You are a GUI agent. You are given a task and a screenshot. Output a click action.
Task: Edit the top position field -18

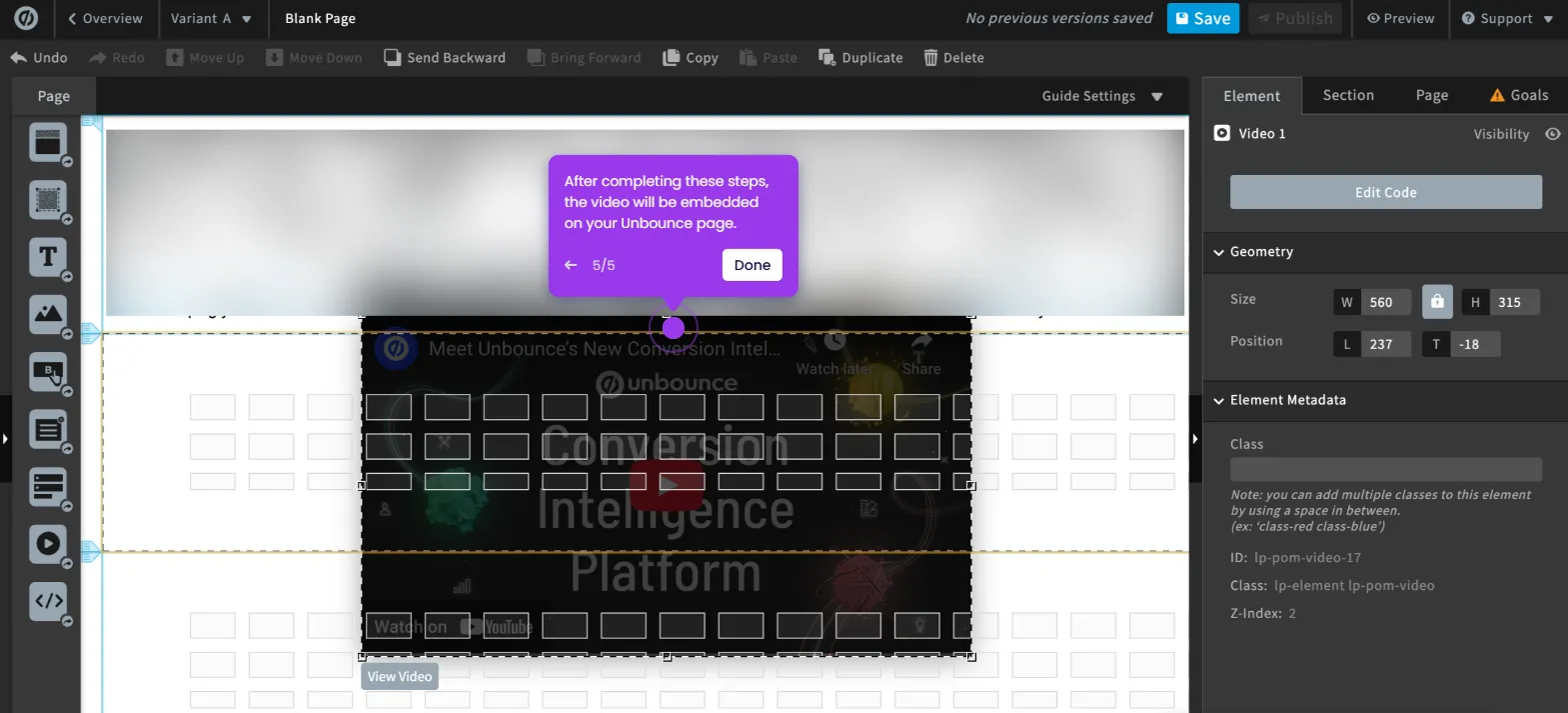coord(1473,344)
